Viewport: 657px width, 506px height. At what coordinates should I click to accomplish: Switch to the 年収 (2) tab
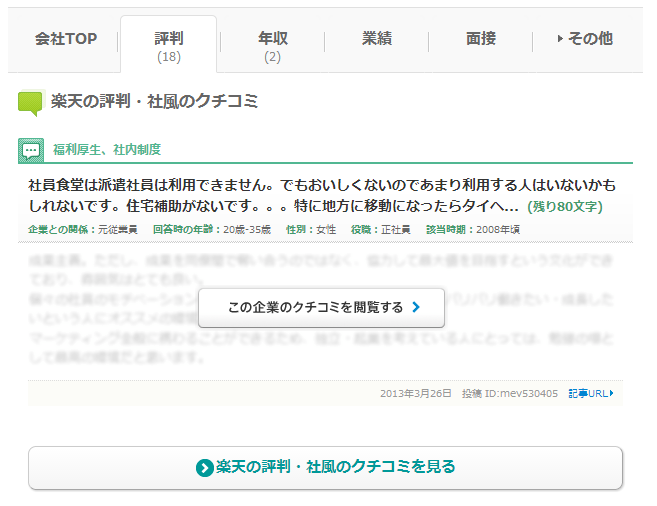tap(273, 46)
